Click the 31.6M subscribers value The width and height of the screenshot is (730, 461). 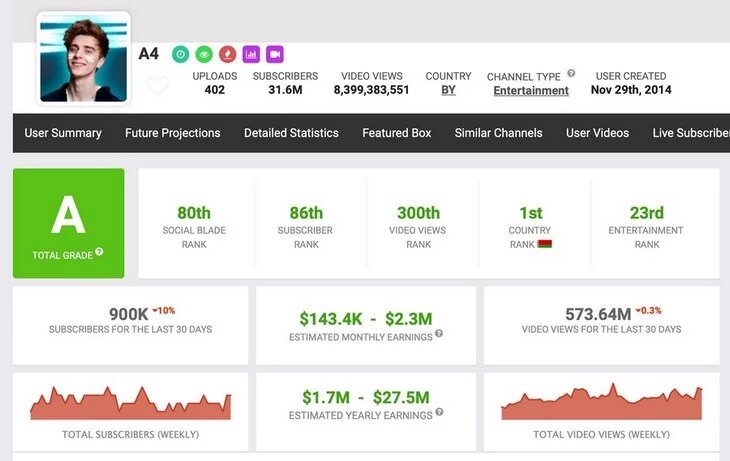(x=285, y=90)
